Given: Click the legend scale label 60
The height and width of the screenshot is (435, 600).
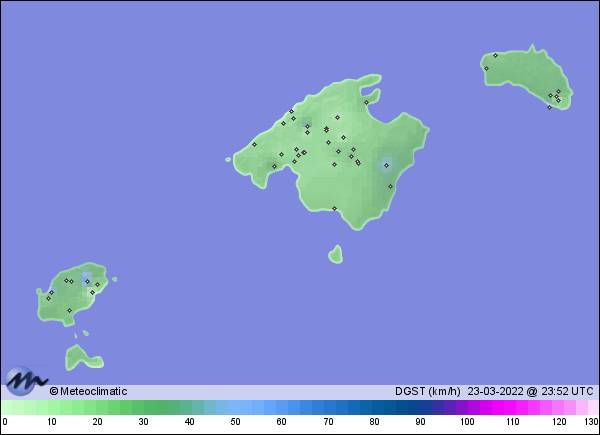Looking at the screenshot, I should [x=282, y=422].
